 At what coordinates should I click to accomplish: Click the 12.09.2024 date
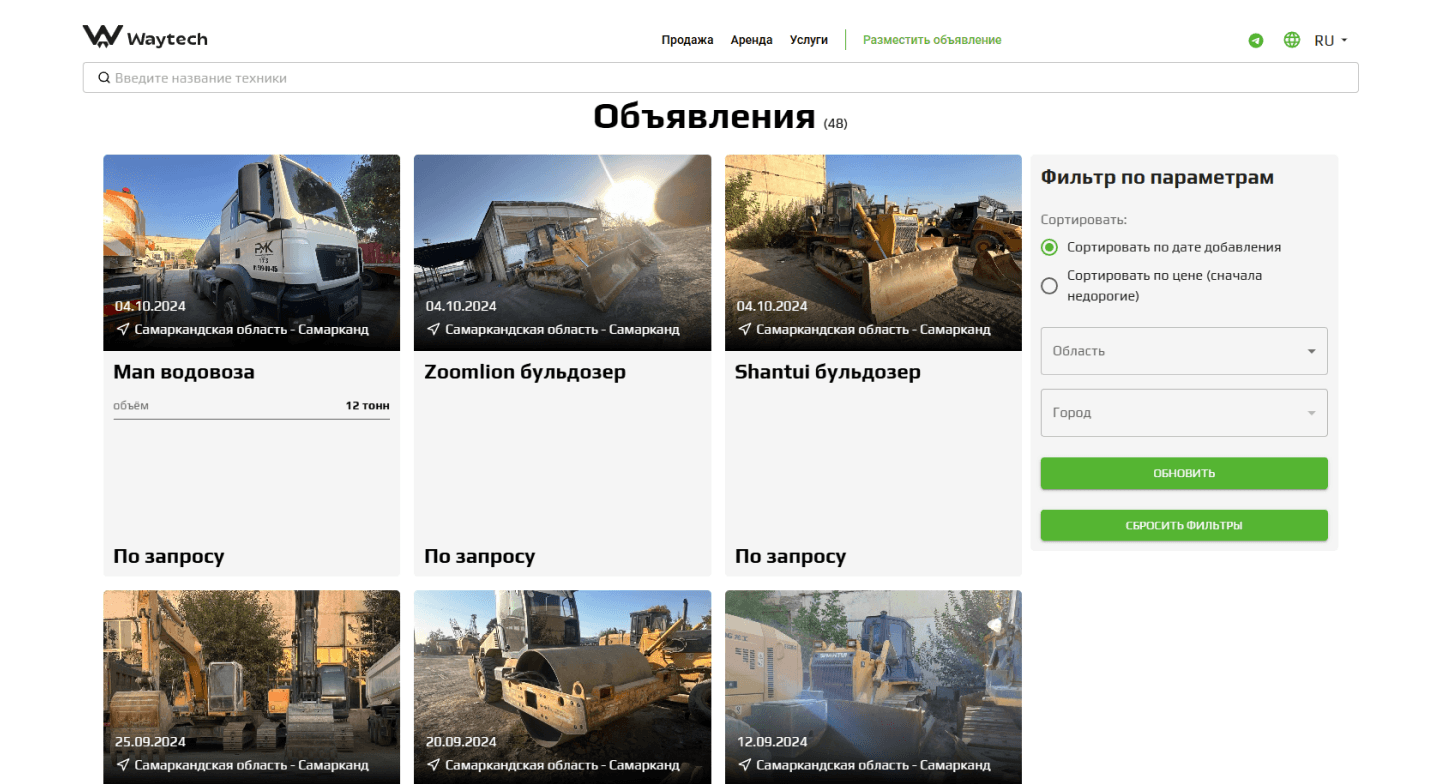point(772,742)
